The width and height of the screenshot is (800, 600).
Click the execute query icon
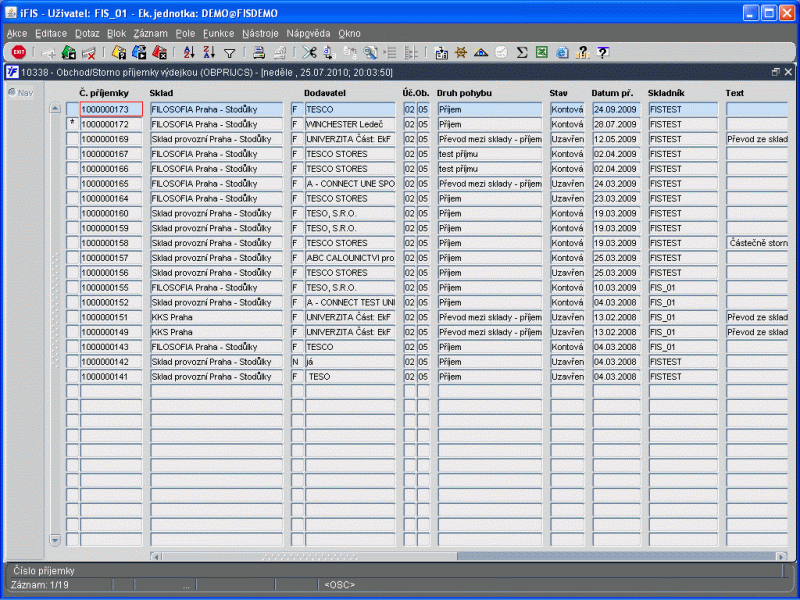click(139, 52)
